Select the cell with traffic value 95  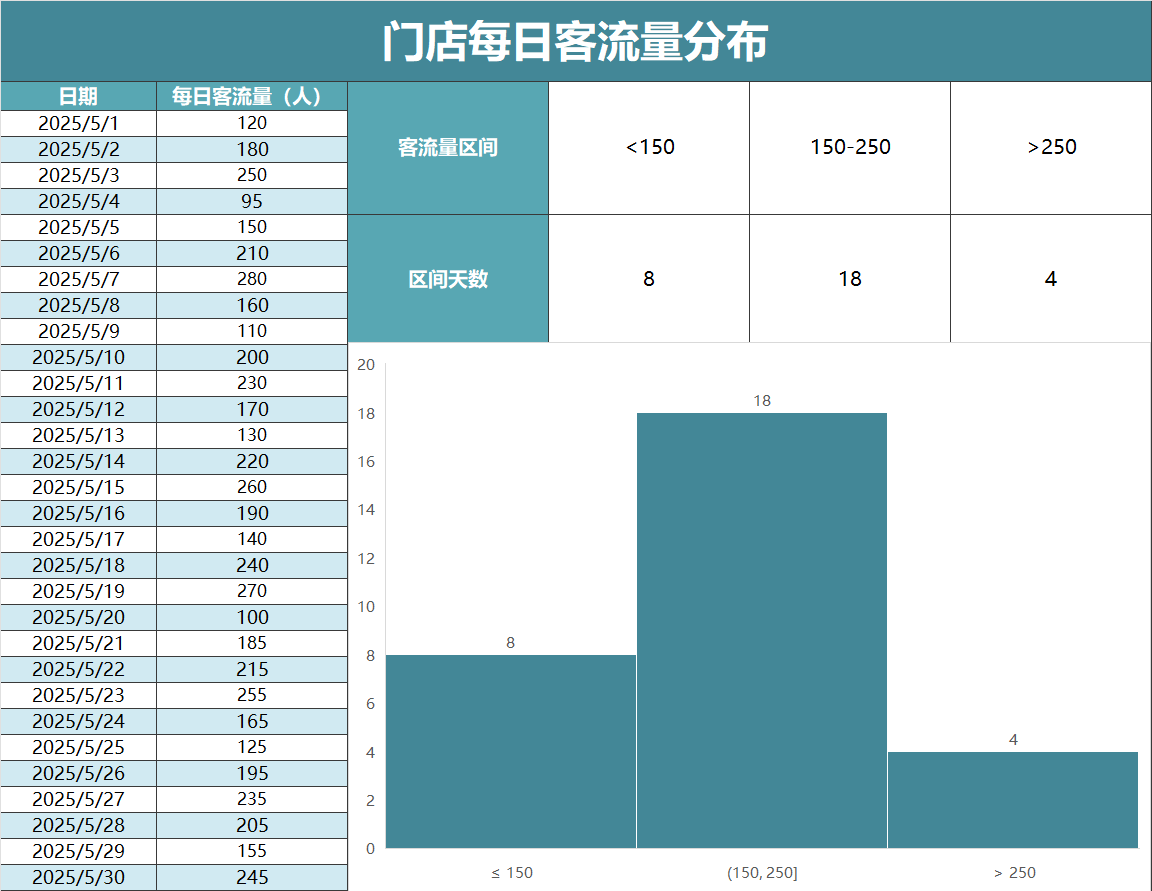(252, 201)
